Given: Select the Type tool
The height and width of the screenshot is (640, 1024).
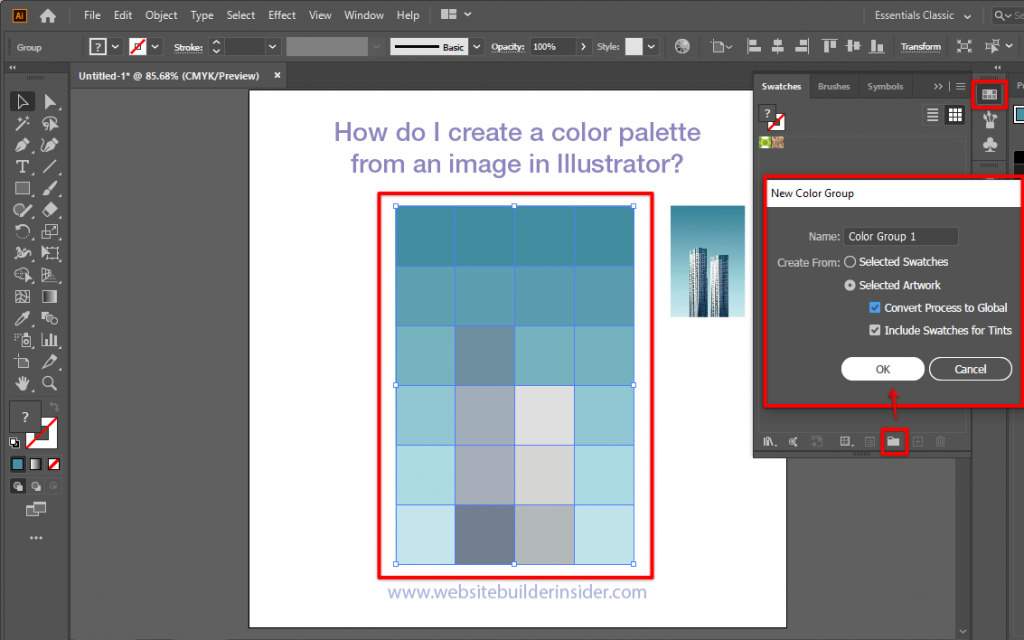Looking at the screenshot, I should click(x=22, y=166).
